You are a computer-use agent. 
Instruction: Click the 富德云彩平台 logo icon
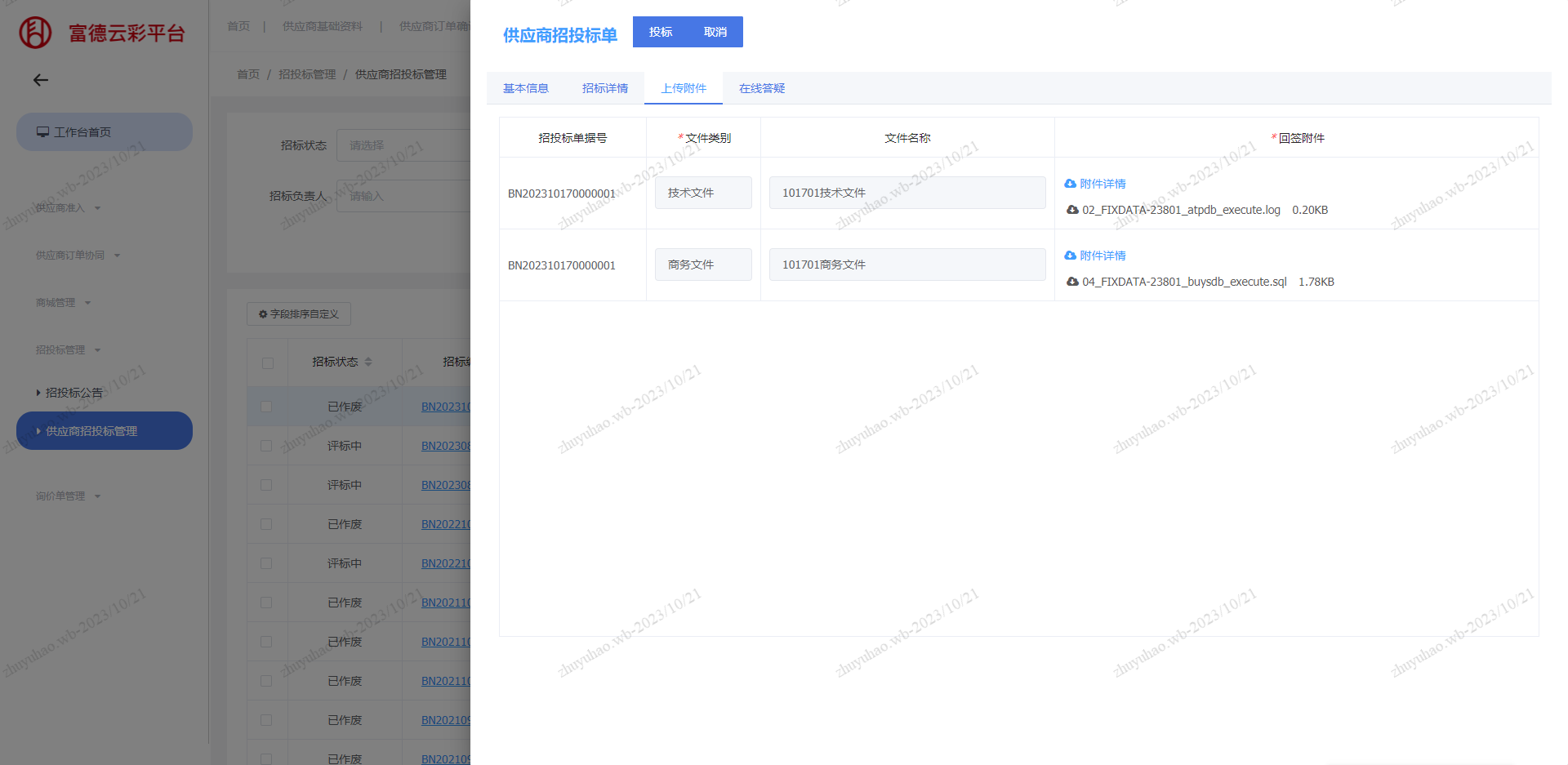click(x=35, y=33)
